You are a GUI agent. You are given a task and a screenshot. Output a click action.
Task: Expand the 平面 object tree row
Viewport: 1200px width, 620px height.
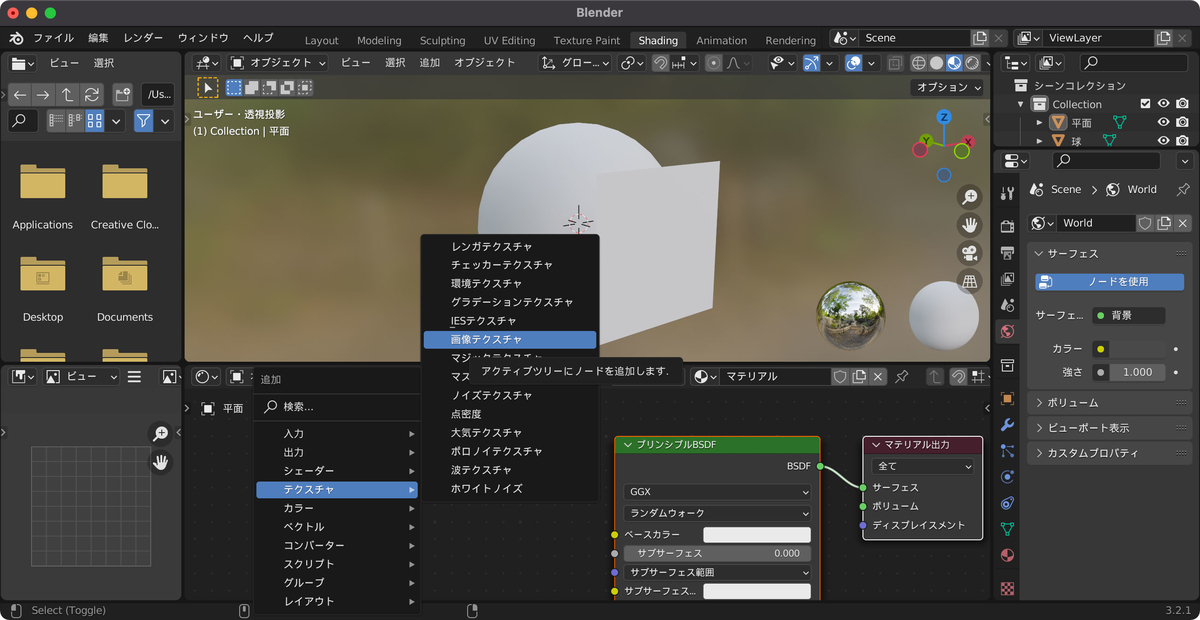coord(1039,123)
